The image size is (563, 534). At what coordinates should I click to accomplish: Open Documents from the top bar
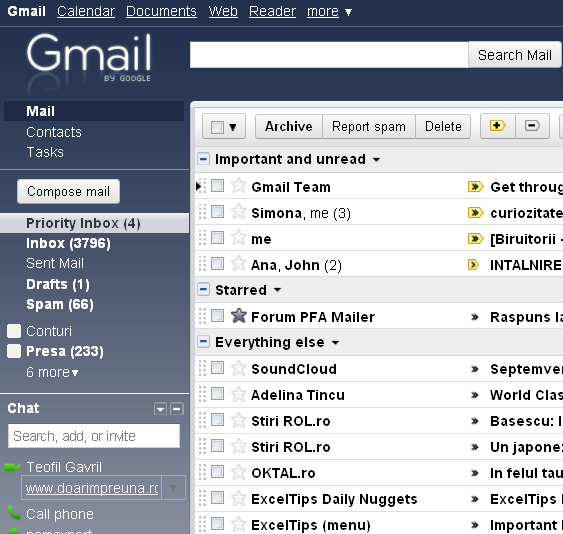(161, 11)
